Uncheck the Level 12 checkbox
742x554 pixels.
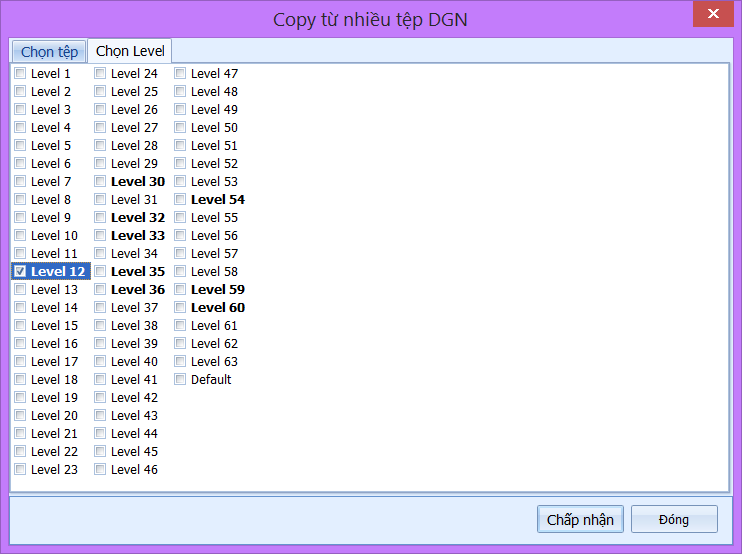coord(20,271)
